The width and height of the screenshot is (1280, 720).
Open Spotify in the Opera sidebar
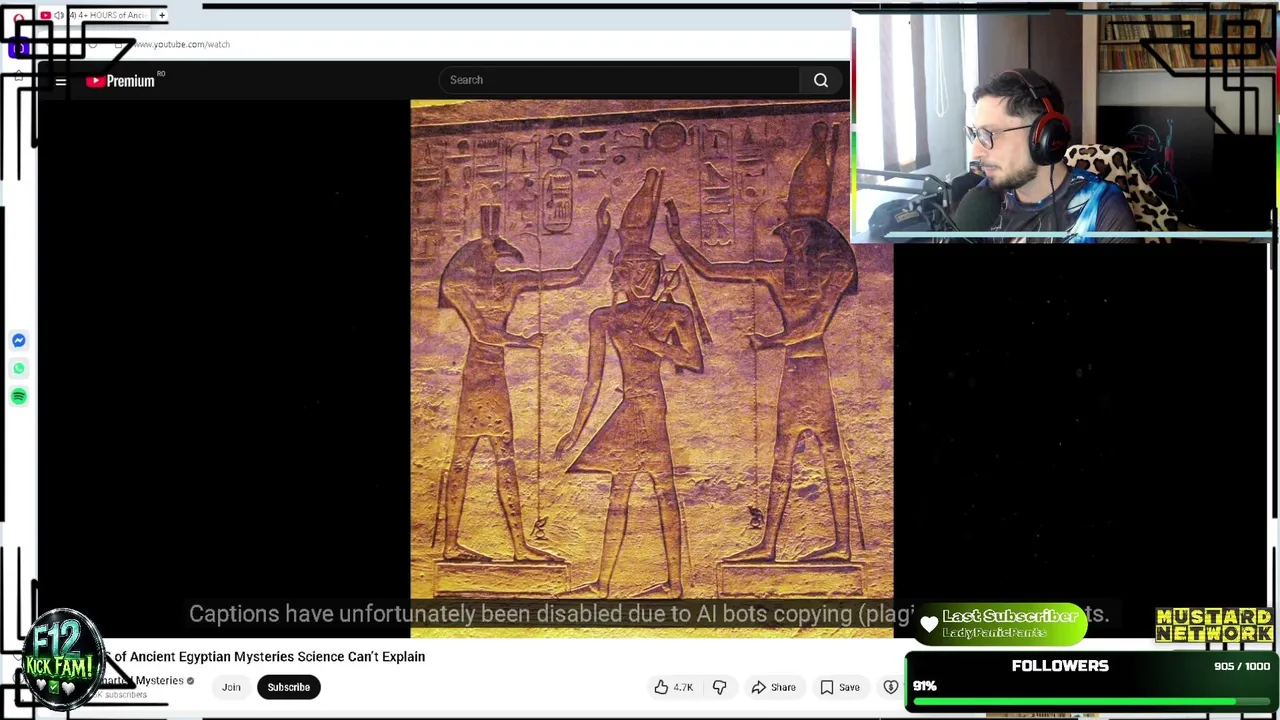pyautogui.click(x=19, y=397)
